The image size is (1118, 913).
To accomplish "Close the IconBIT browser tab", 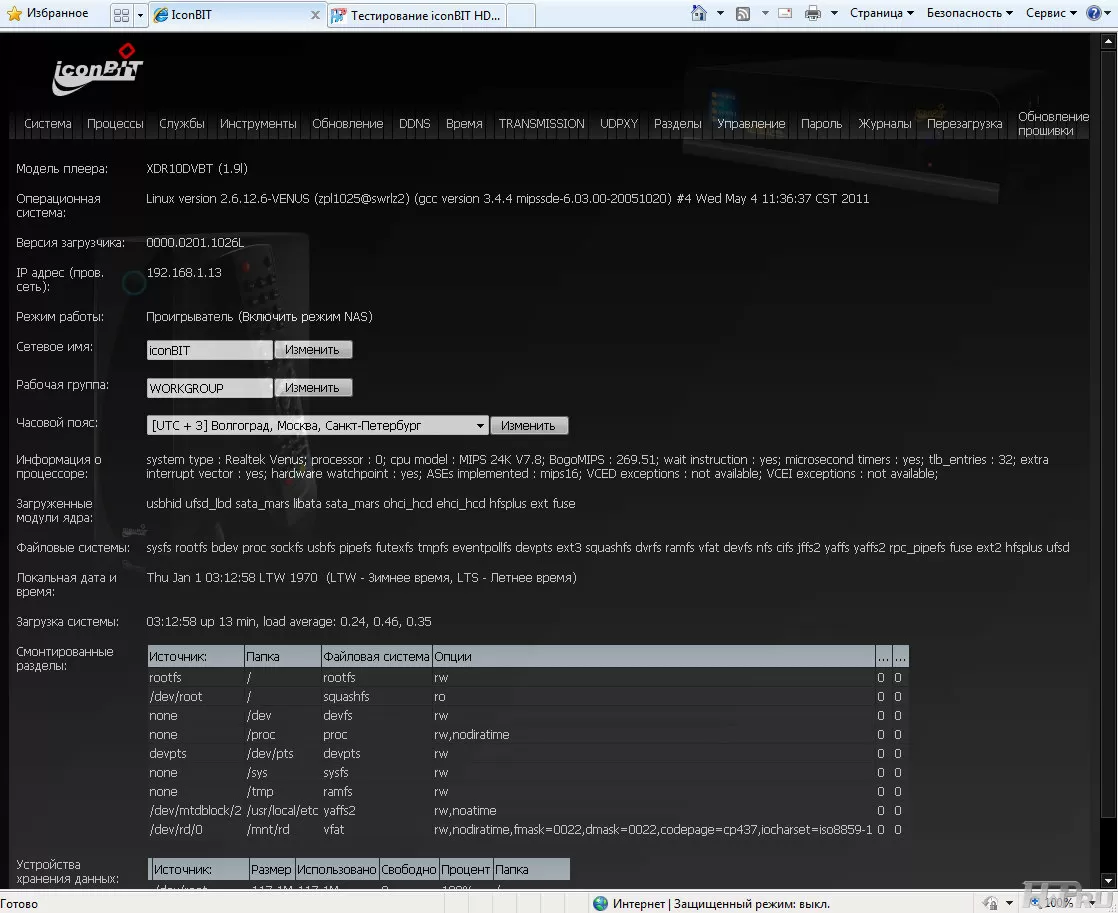I will click(315, 15).
